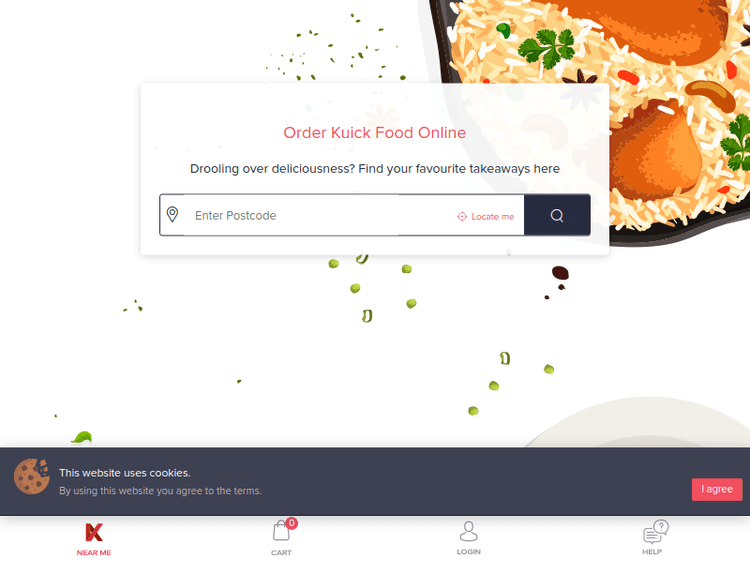The height and width of the screenshot is (563, 750).
Task: Click the Kuick K logo icon
Action: pos(94,532)
